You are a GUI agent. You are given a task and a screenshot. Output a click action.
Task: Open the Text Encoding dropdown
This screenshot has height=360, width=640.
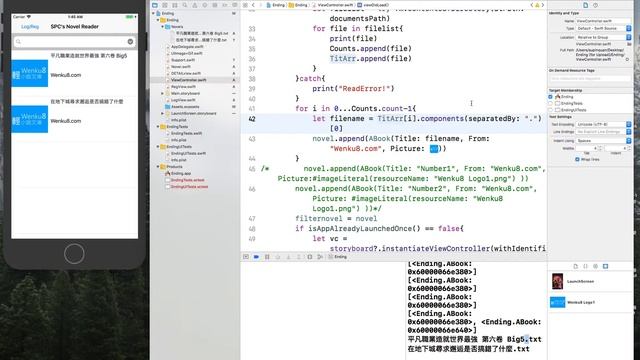(604, 124)
